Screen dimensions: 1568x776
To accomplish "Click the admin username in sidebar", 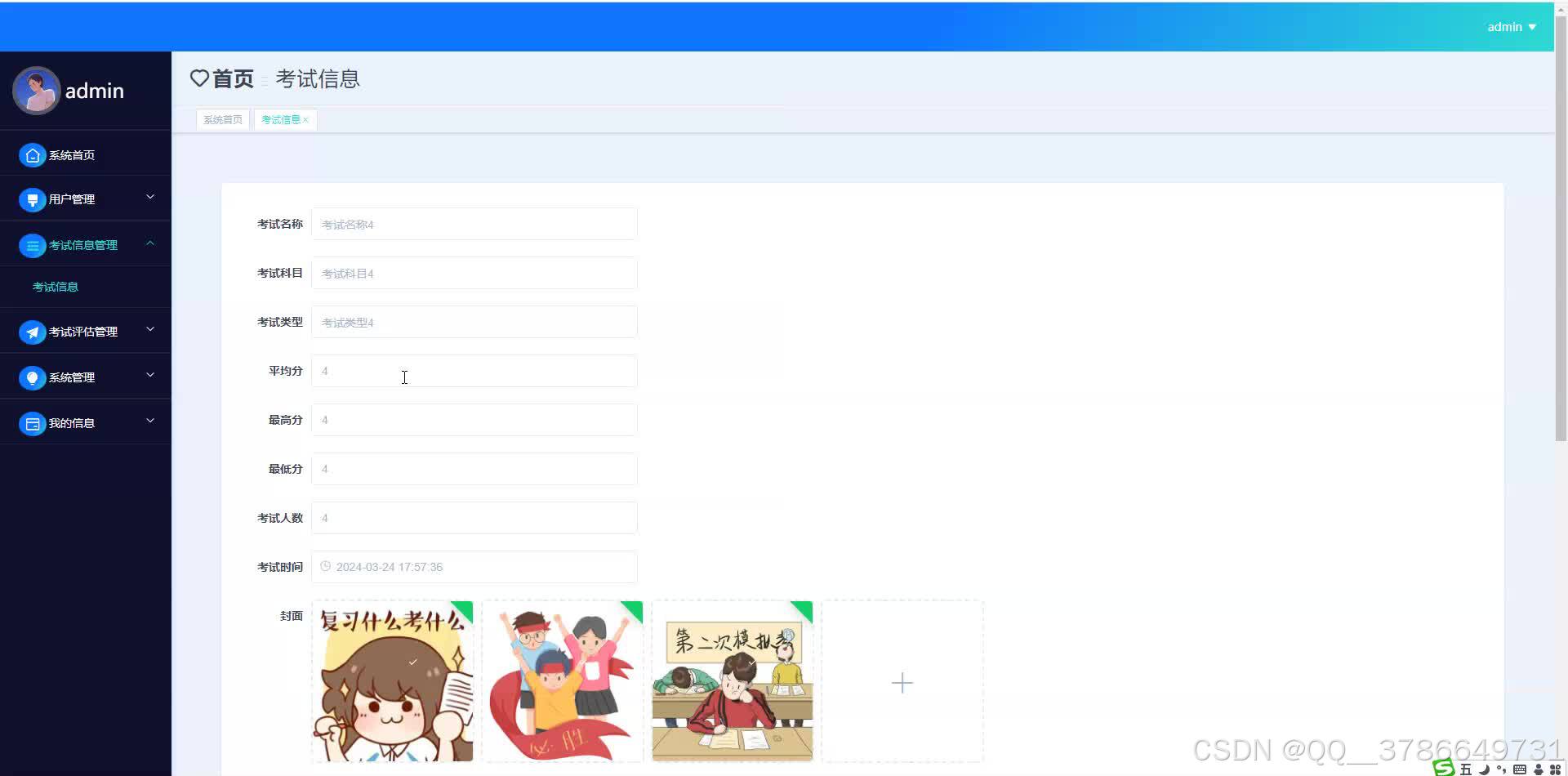I will pos(95,91).
